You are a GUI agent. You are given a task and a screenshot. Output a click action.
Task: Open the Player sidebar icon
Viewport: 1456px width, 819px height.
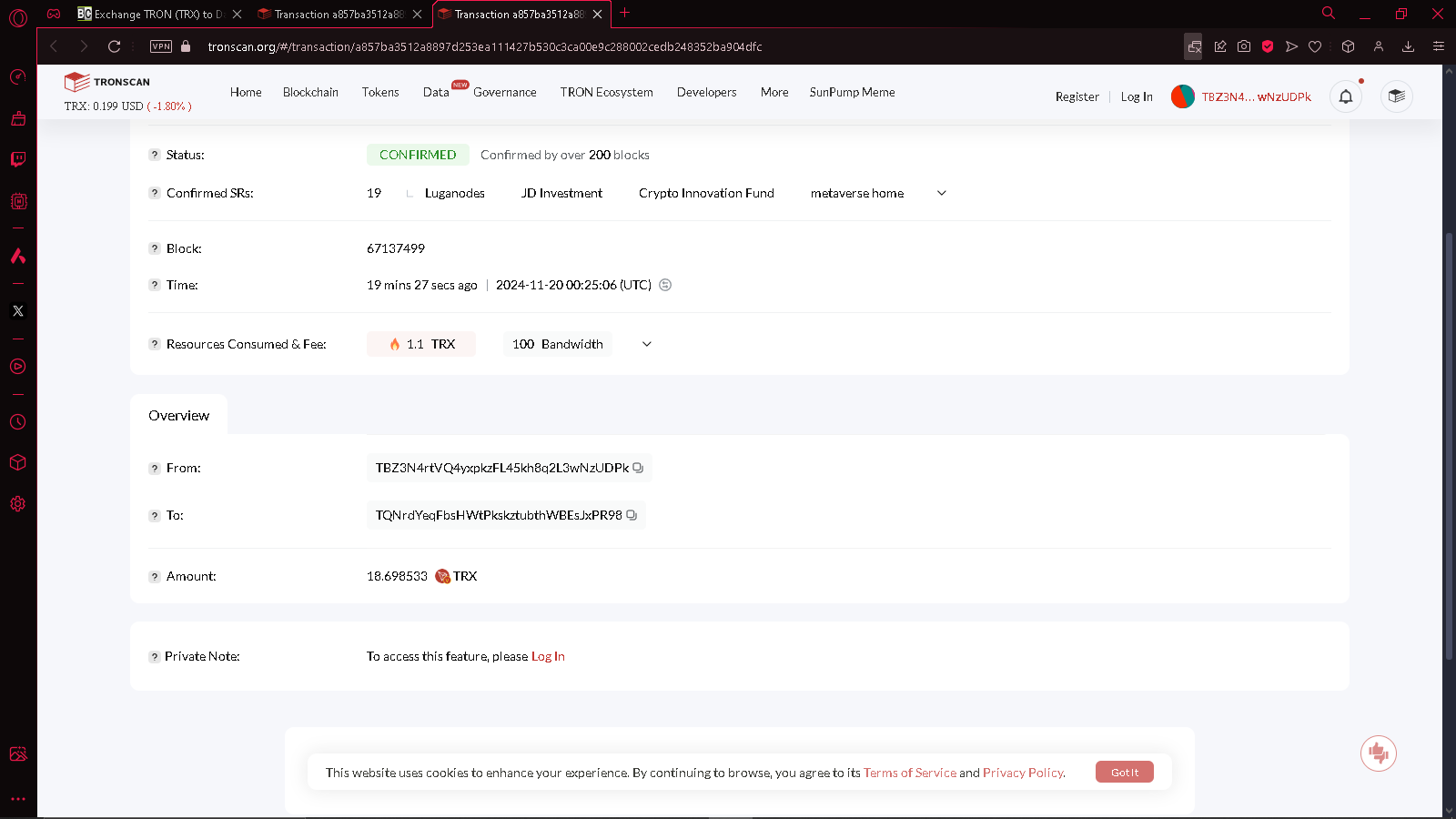(17, 367)
